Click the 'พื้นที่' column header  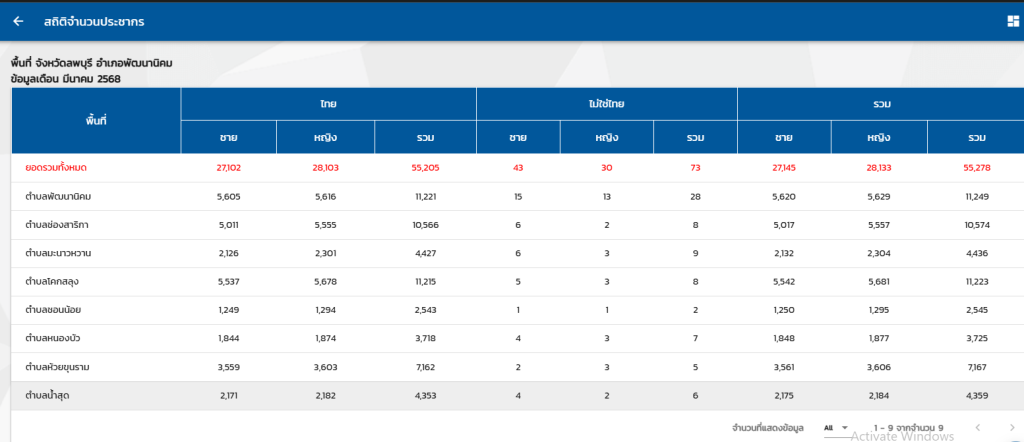(x=96, y=120)
